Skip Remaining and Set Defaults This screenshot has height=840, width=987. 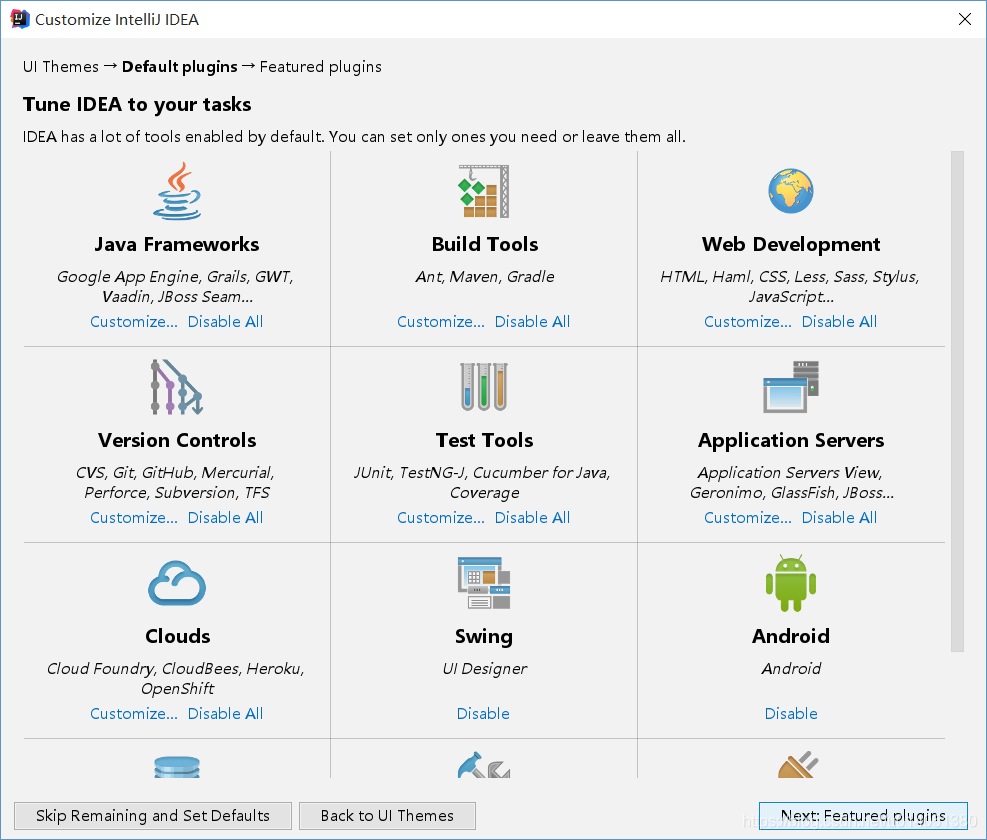153,816
